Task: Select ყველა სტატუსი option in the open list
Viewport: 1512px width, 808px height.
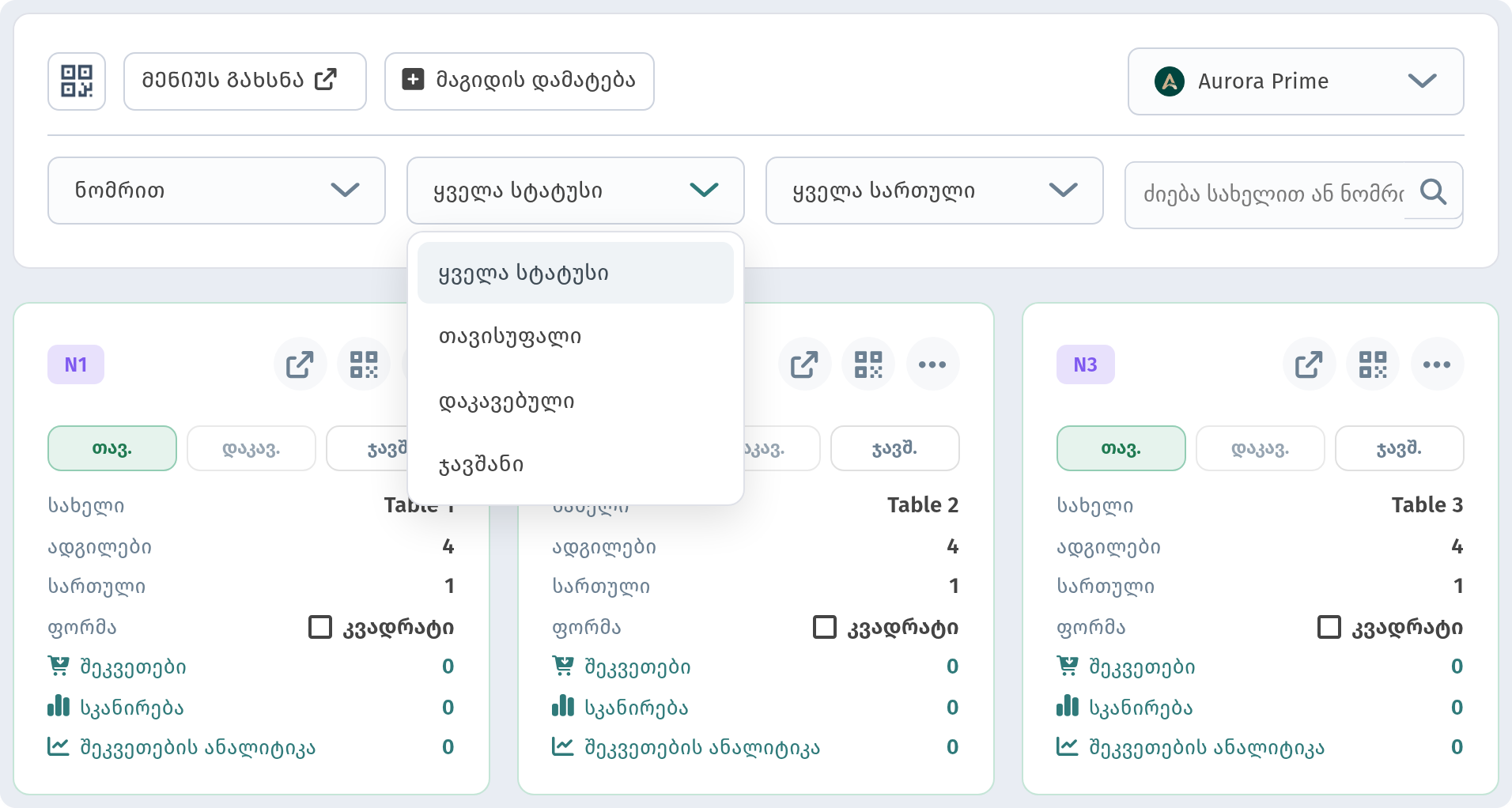Action: [x=576, y=273]
